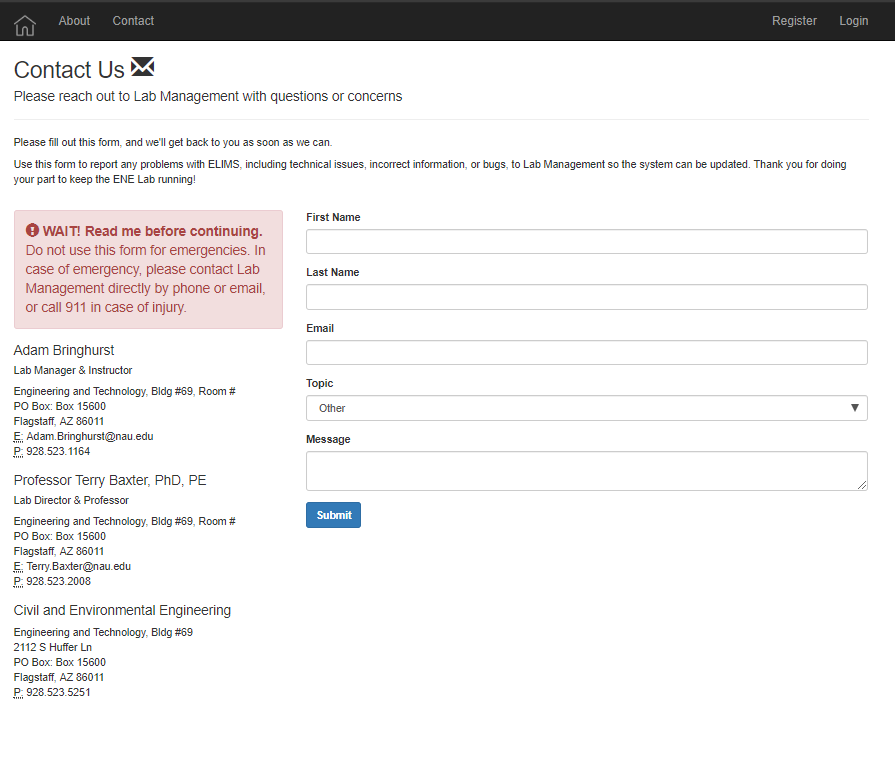Click the Lab Director & Professor title
The width and height of the screenshot is (895, 769).
(71, 500)
